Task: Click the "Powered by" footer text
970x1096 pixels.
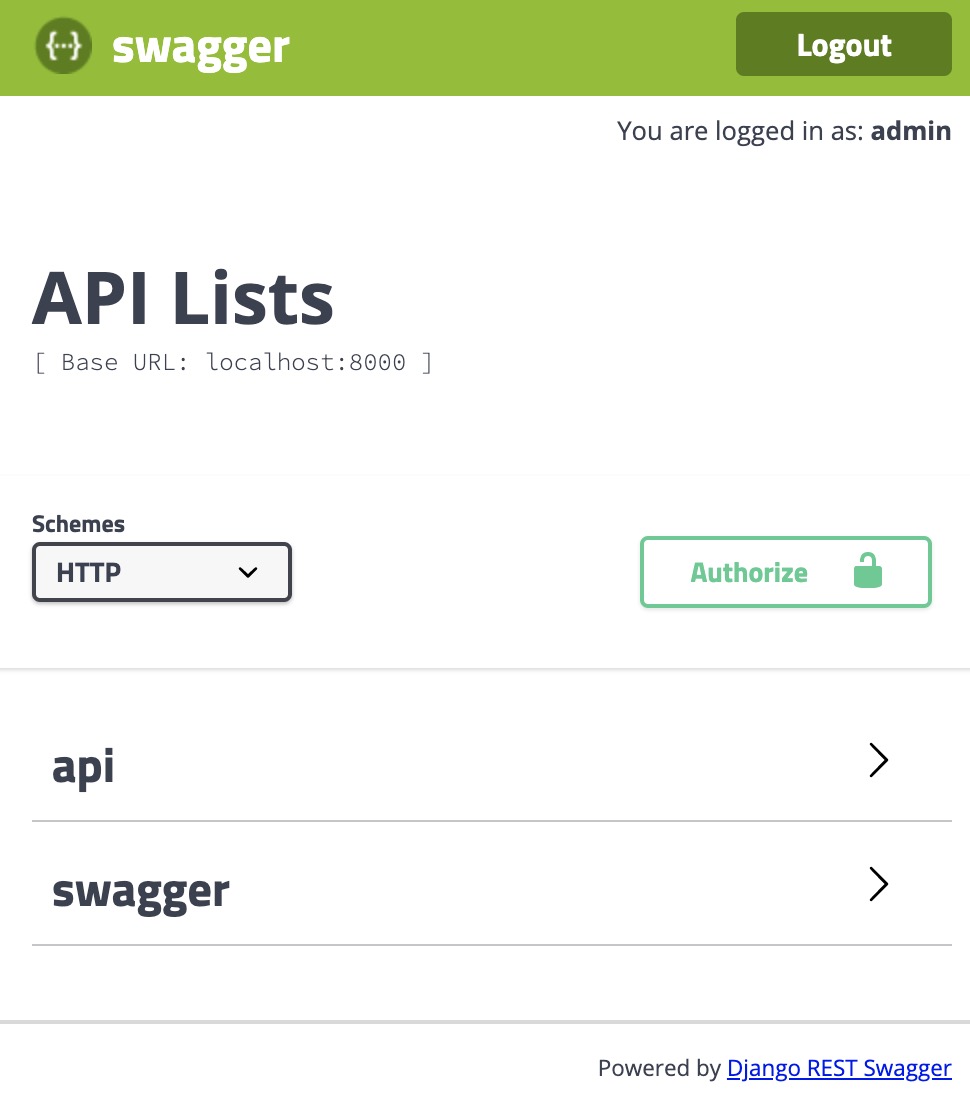Action: click(660, 1068)
